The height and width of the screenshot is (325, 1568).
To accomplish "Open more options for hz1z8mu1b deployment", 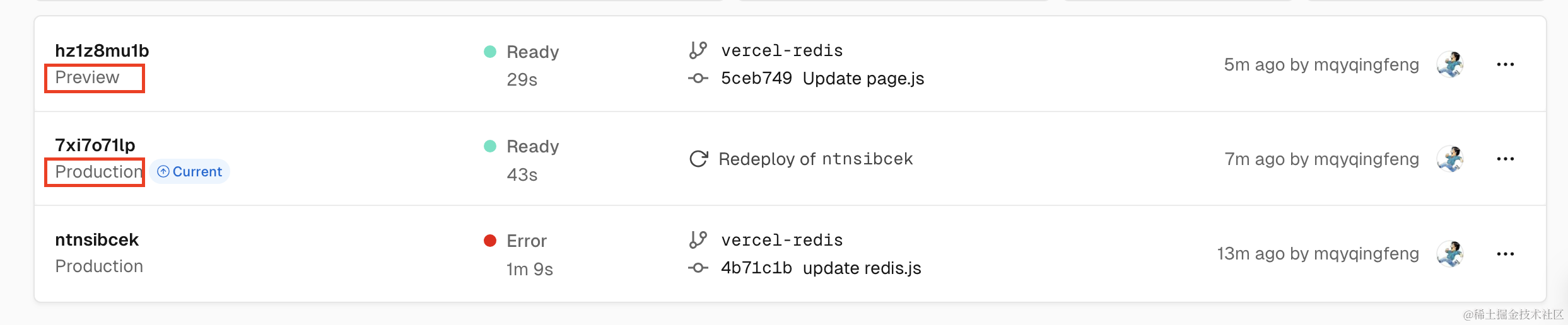I will pos(1505,64).
